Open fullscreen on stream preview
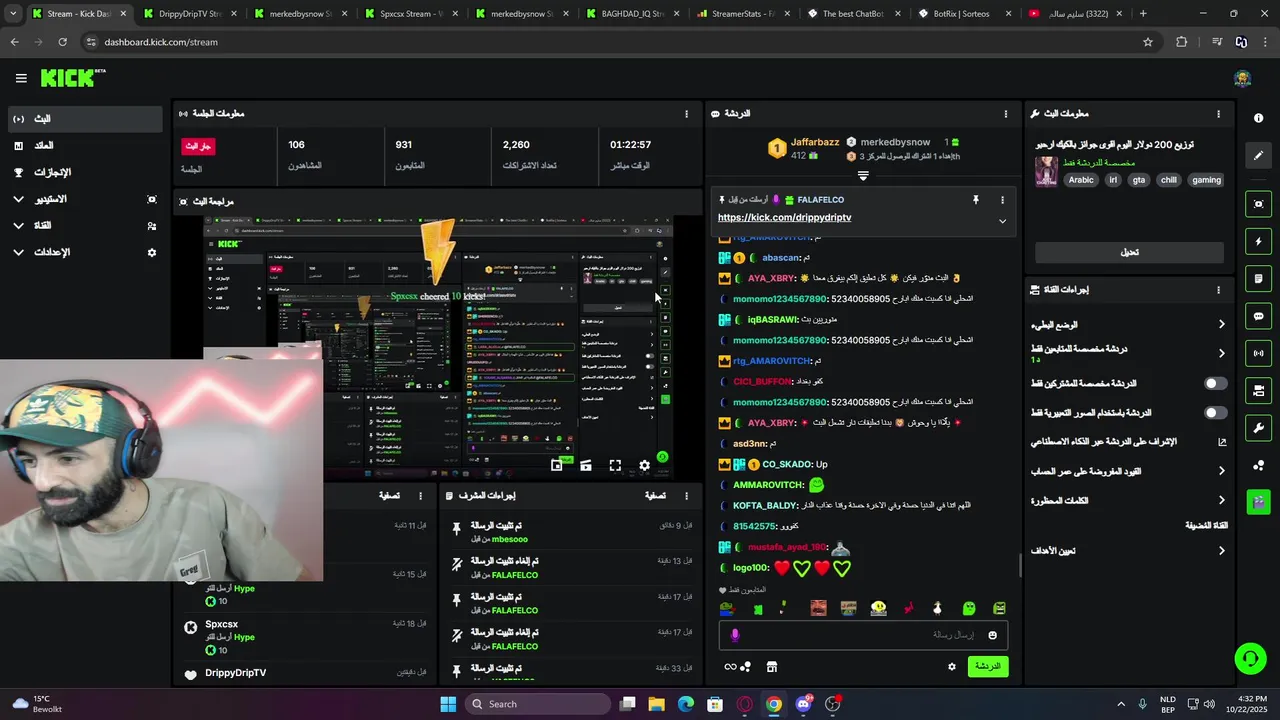The image size is (1280, 720). (615, 465)
